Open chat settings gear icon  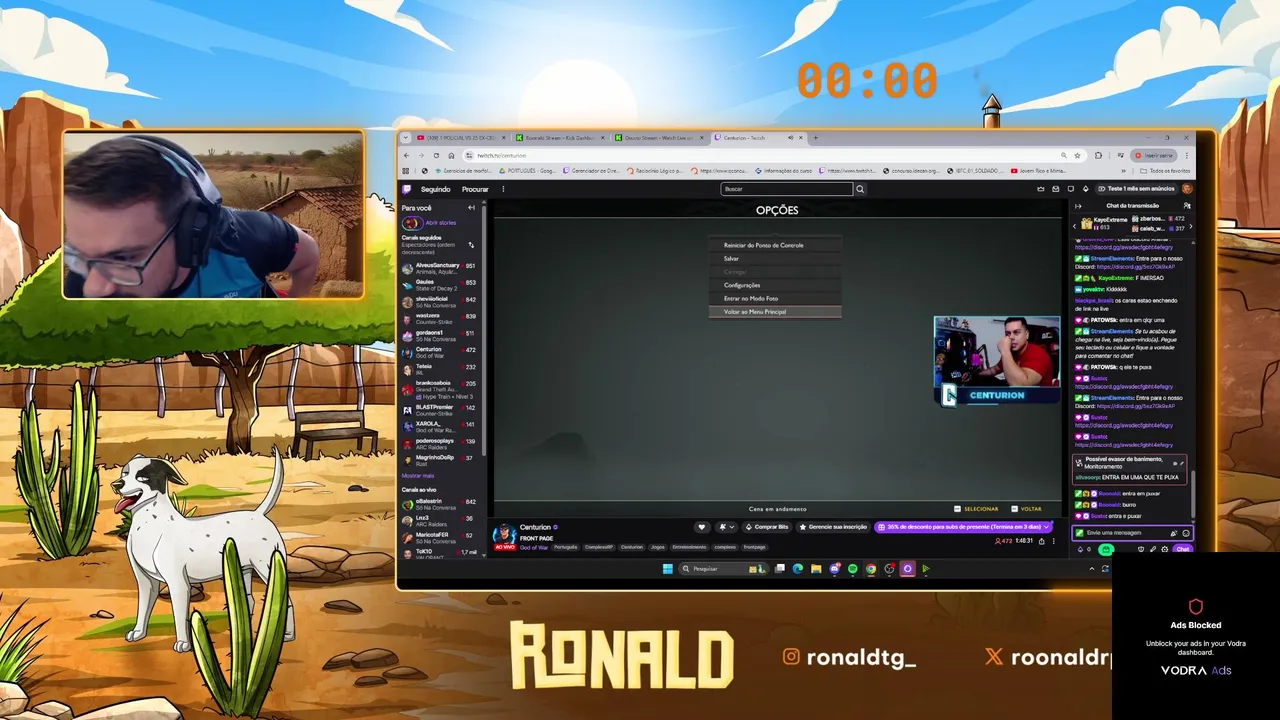1165,549
